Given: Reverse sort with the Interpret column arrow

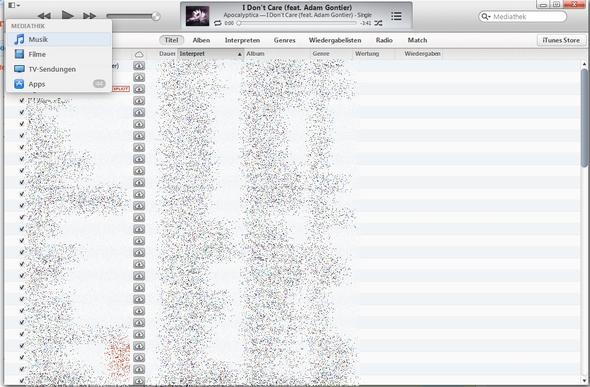Looking at the screenshot, I should [239, 55].
